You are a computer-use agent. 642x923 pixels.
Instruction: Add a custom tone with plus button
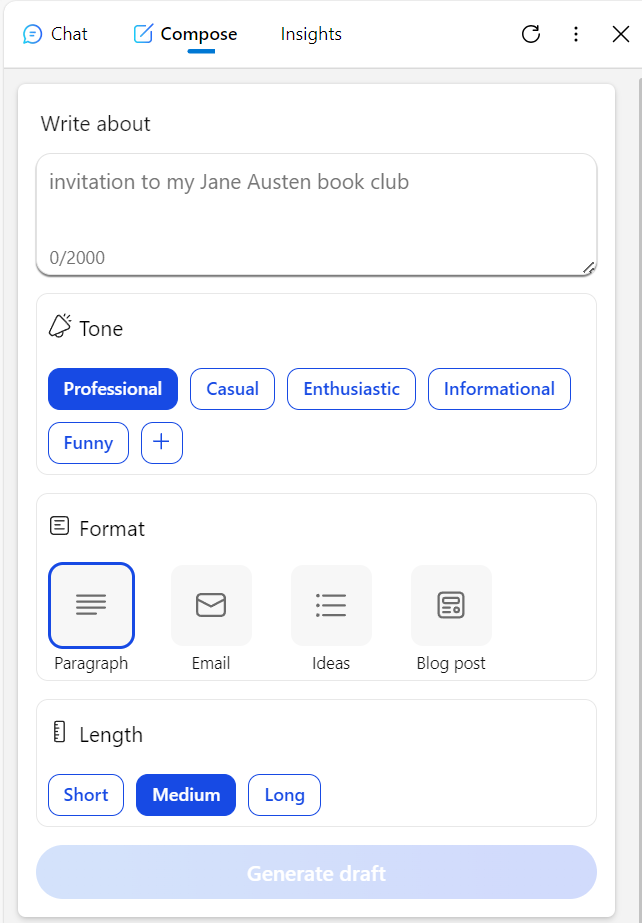(x=162, y=443)
